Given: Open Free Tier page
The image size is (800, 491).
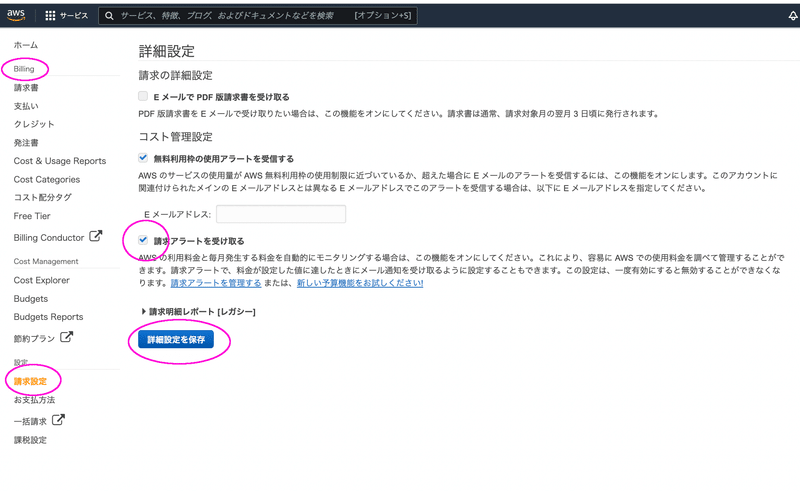Looking at the screenshot, I should (x=32, y=216).
